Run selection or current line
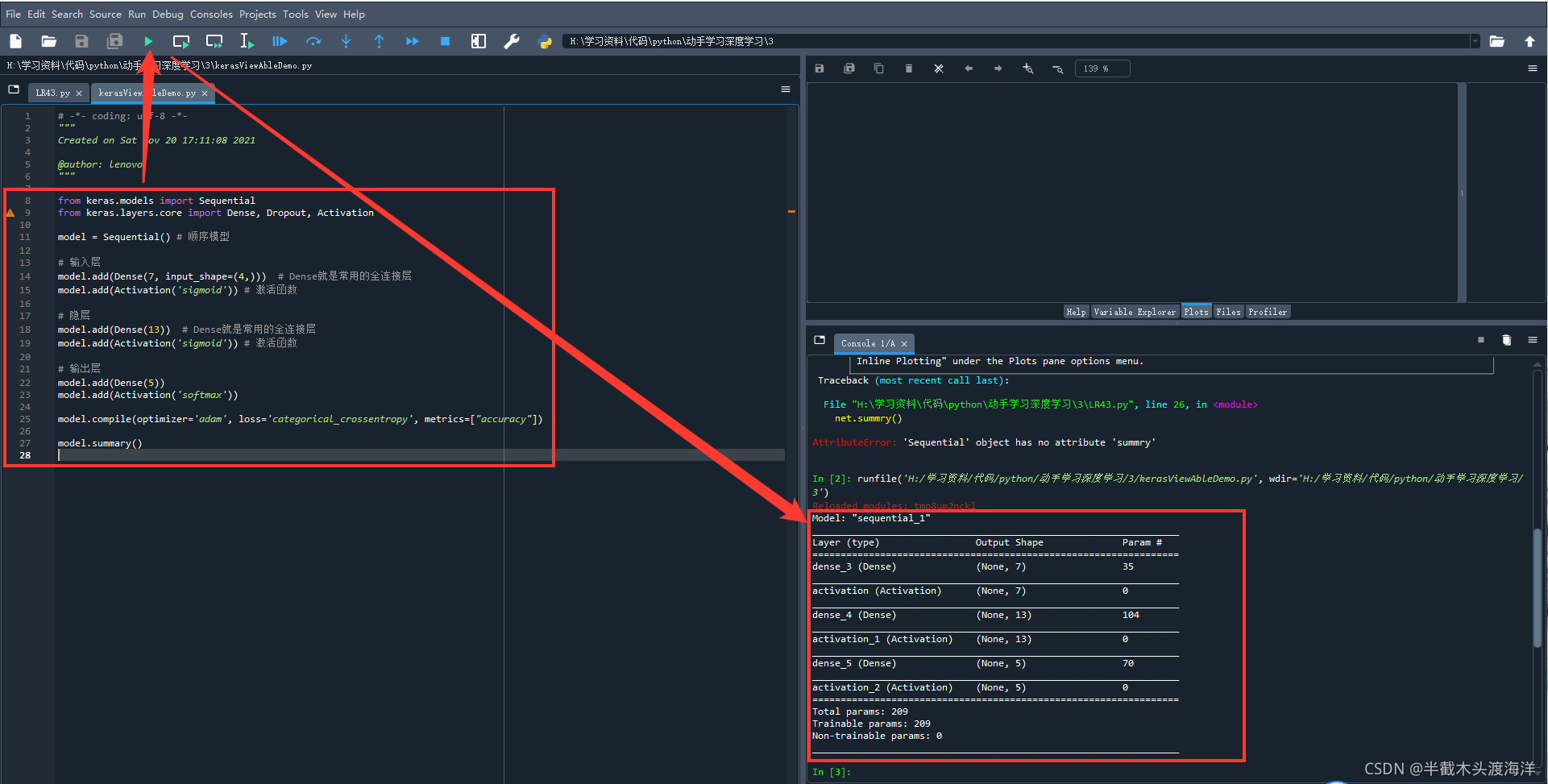 tap(247, 41)
